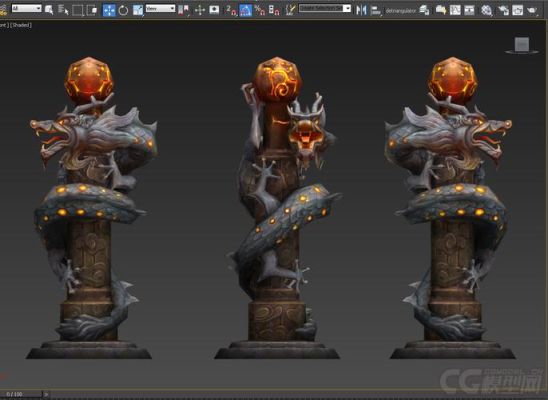Image resolution: width=548 pixels, height=400 pixels.
Task: Click the Render Production teapot icon
Action: click(532, 10)
